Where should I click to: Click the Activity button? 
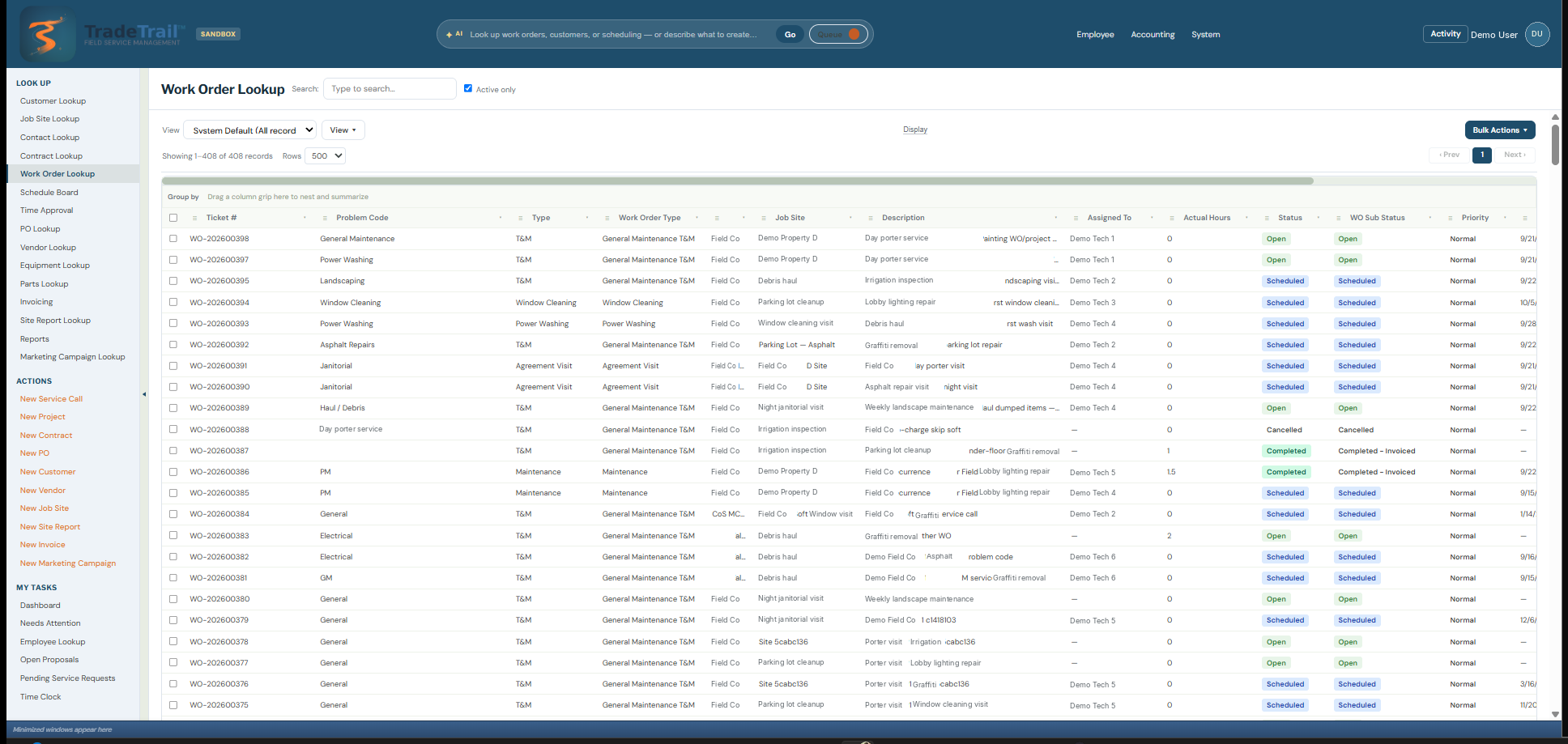1445,34
